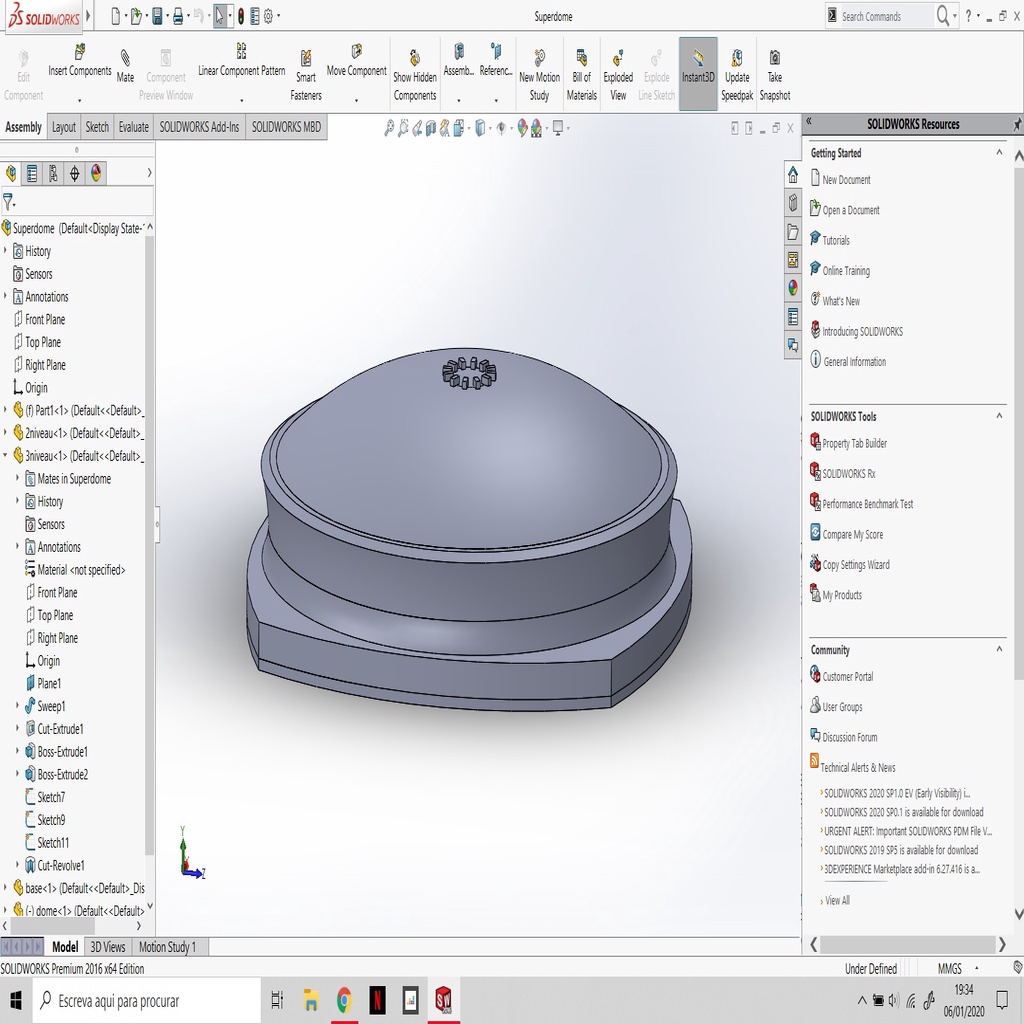
Task: Open the Tutorials link
Action: pyautogui.click(x=836, y=240)
